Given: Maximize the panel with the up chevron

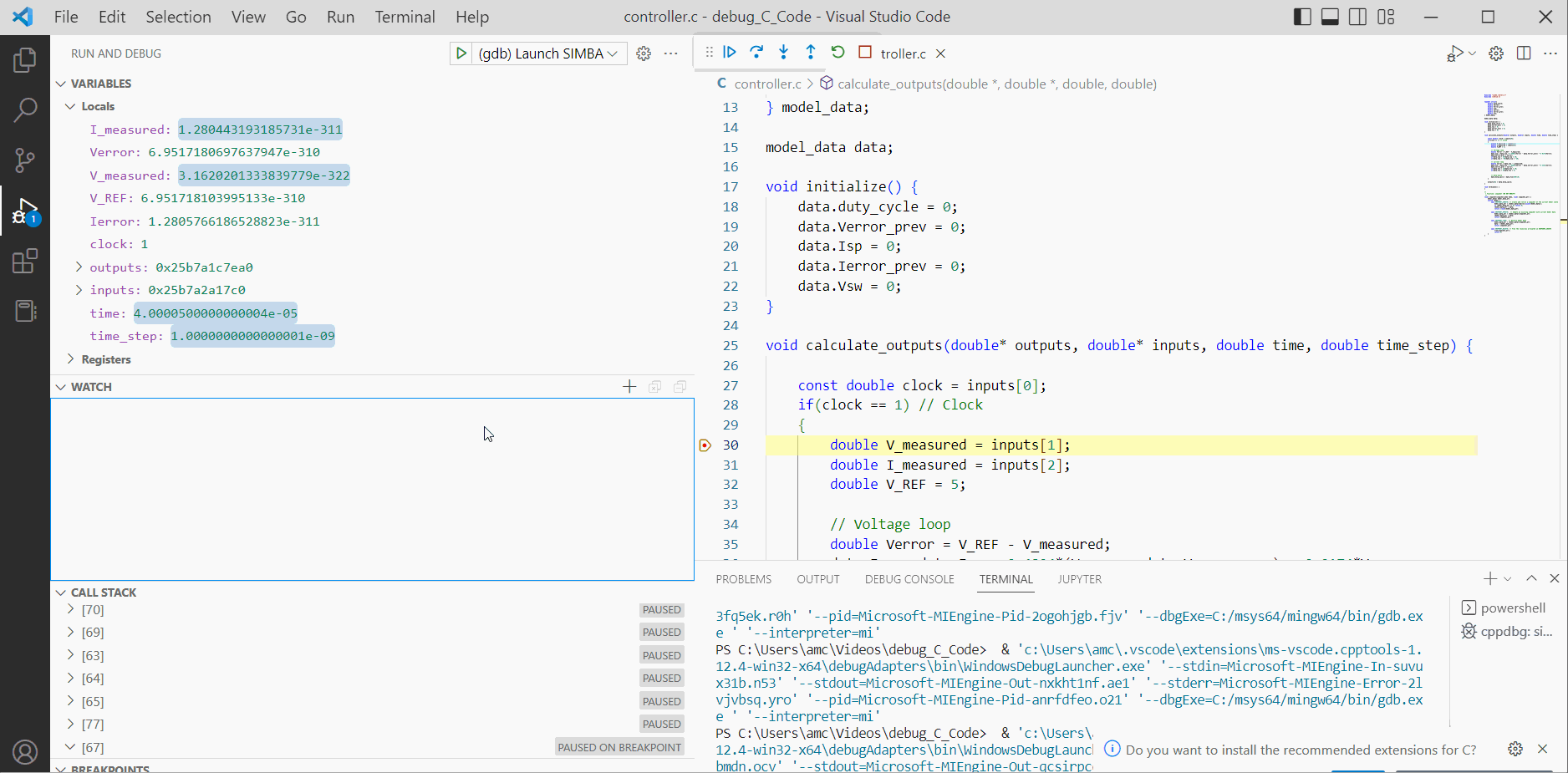Looking at the screenshot, I should (x=1531, y=578).
